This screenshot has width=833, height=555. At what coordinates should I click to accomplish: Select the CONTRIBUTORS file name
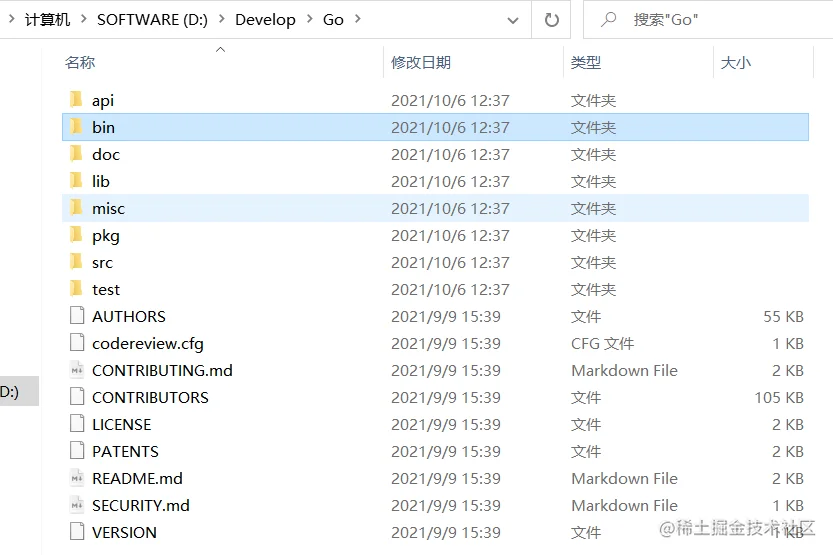pos(150,397)
